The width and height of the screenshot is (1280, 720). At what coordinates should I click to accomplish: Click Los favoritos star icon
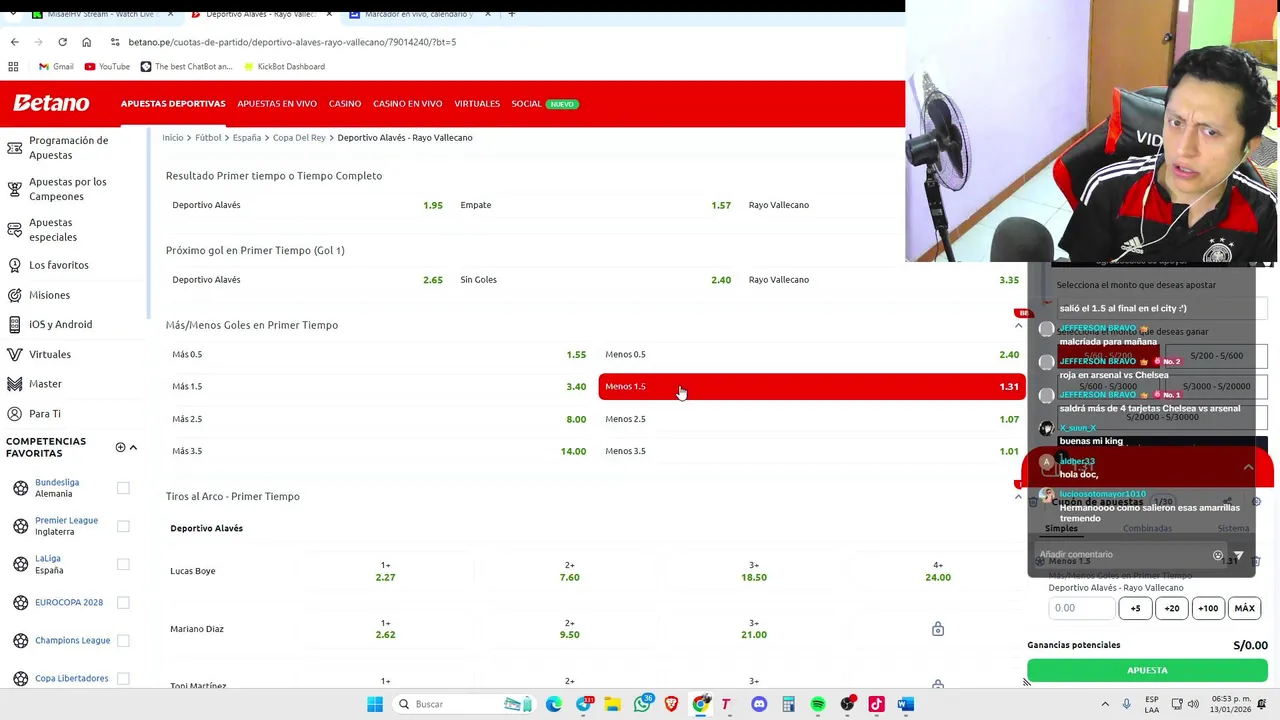pos(14,265)
